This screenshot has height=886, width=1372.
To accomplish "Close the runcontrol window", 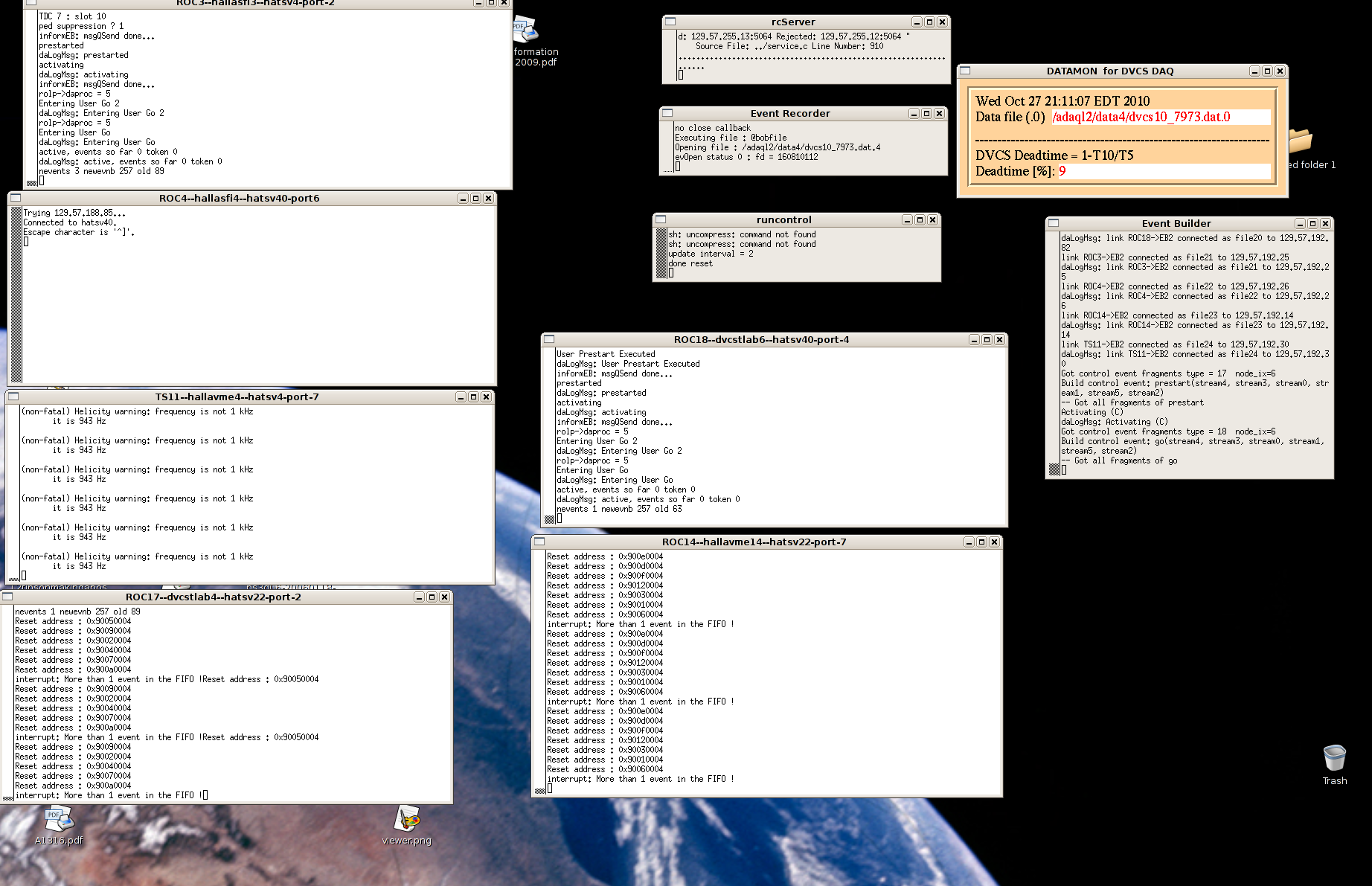I will [932, 220].
